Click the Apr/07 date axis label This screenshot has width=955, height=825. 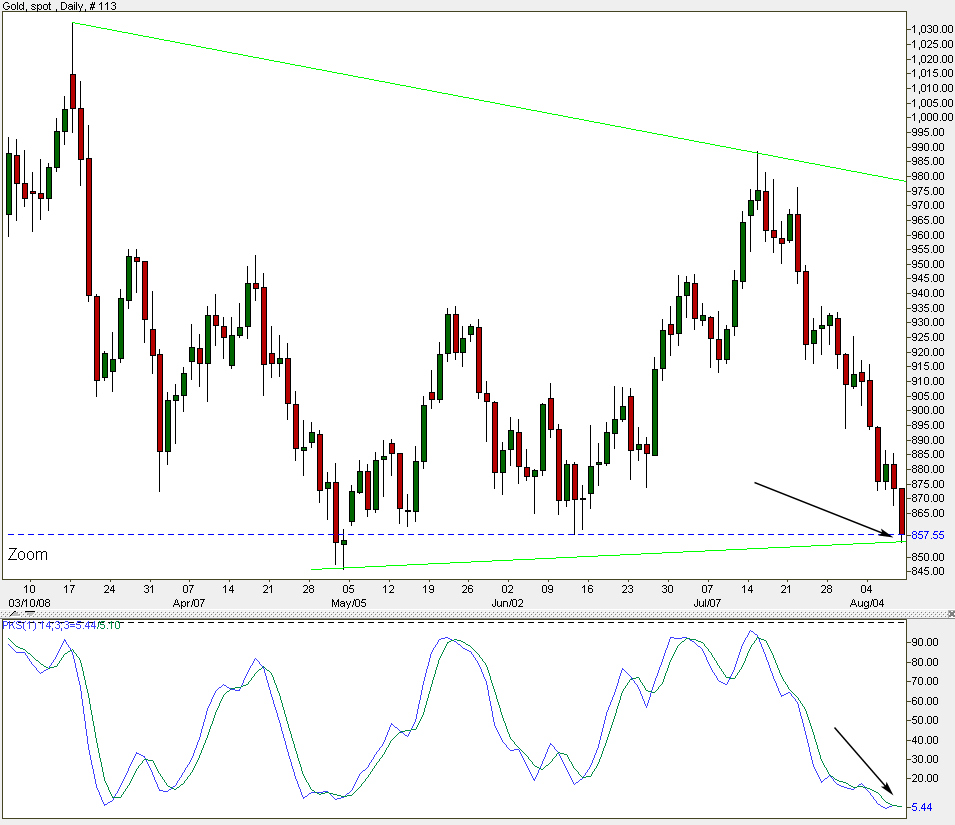[189, 604]
